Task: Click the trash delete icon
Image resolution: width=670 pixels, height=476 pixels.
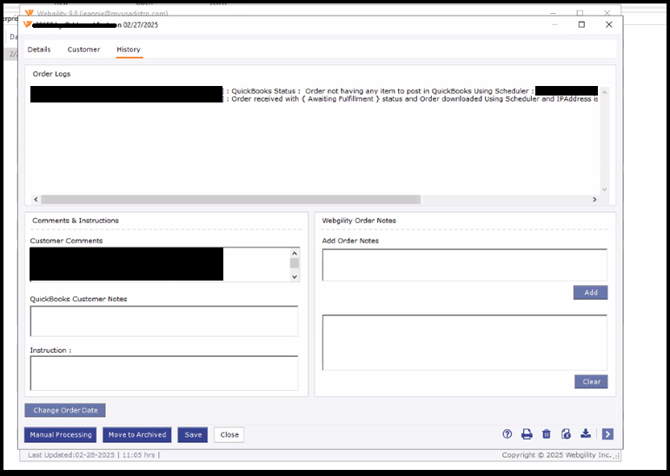Action: click(546, 434)
